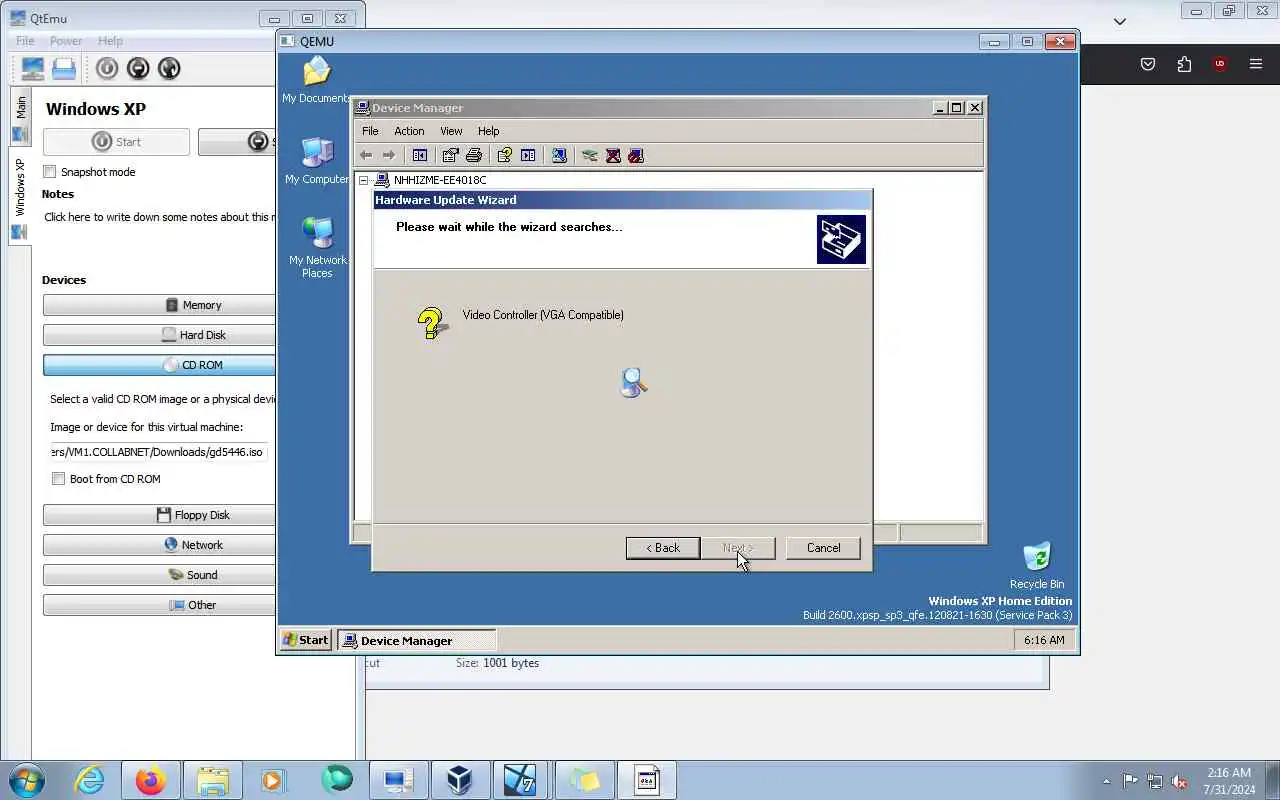The height and width of the screenshot is (800, 1280).
Task: Click Device Manager XP taskbar button
Action: 417,640
